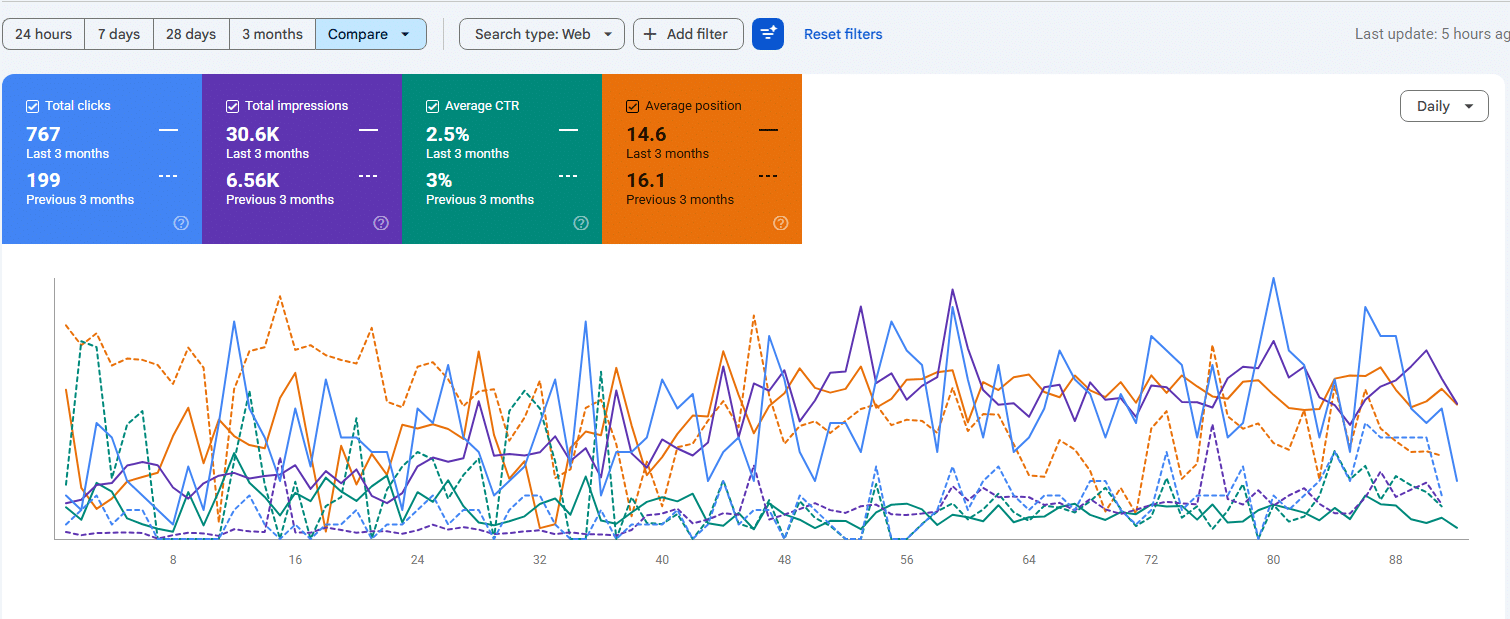Open help icon on Total clicks card
Viewport: 1510px width, 619px height.
pos(181,223)
